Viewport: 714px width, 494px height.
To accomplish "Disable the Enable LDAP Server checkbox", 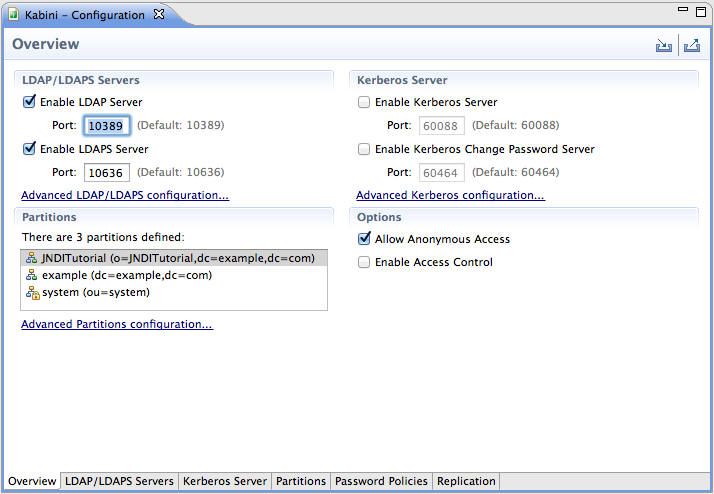I will pyautogui.click(x=28, y=102).
